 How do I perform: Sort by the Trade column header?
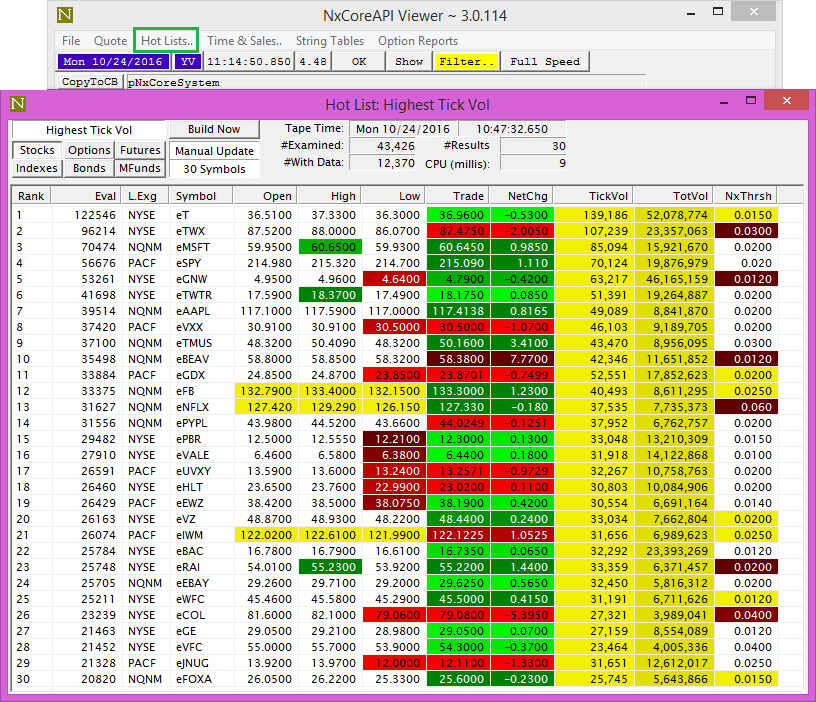pyautogui.click(x=457, y=196)
